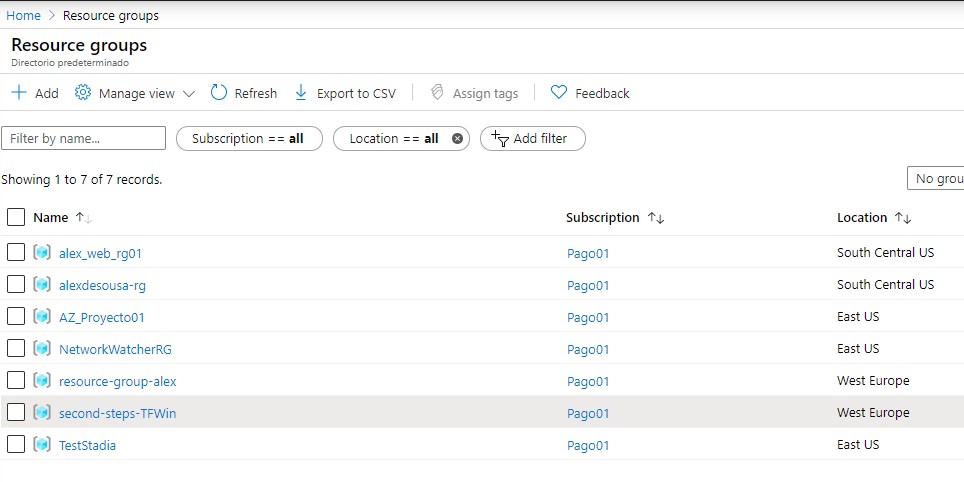The height and width of the screenshot is (482, 964).
Task: Click the Manage view gear icon
Action: coord(83,93)
